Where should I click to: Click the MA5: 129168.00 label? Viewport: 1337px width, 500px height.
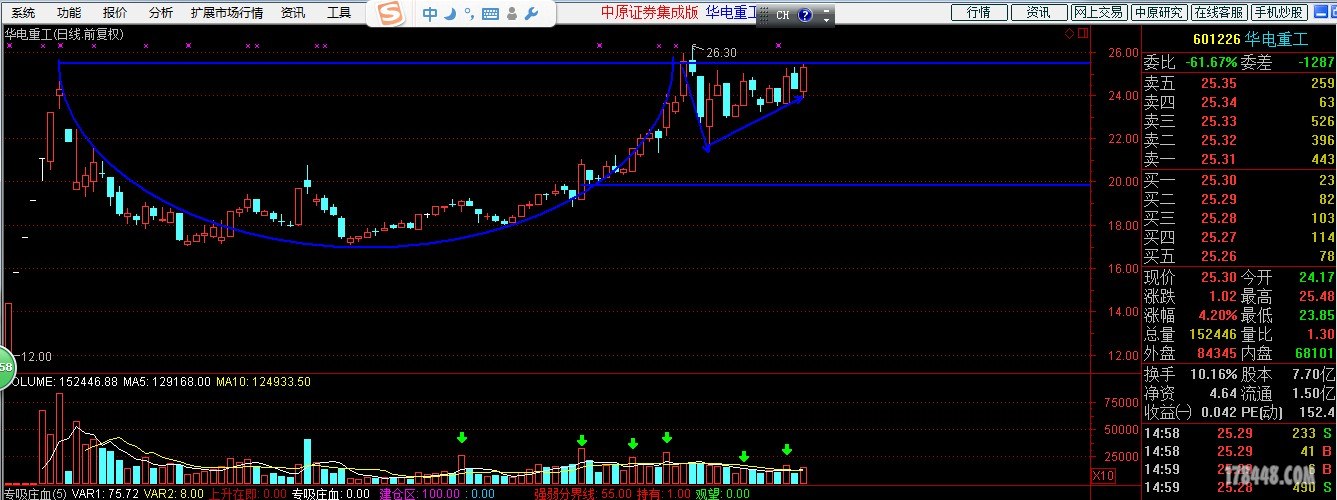click(168, 381)
